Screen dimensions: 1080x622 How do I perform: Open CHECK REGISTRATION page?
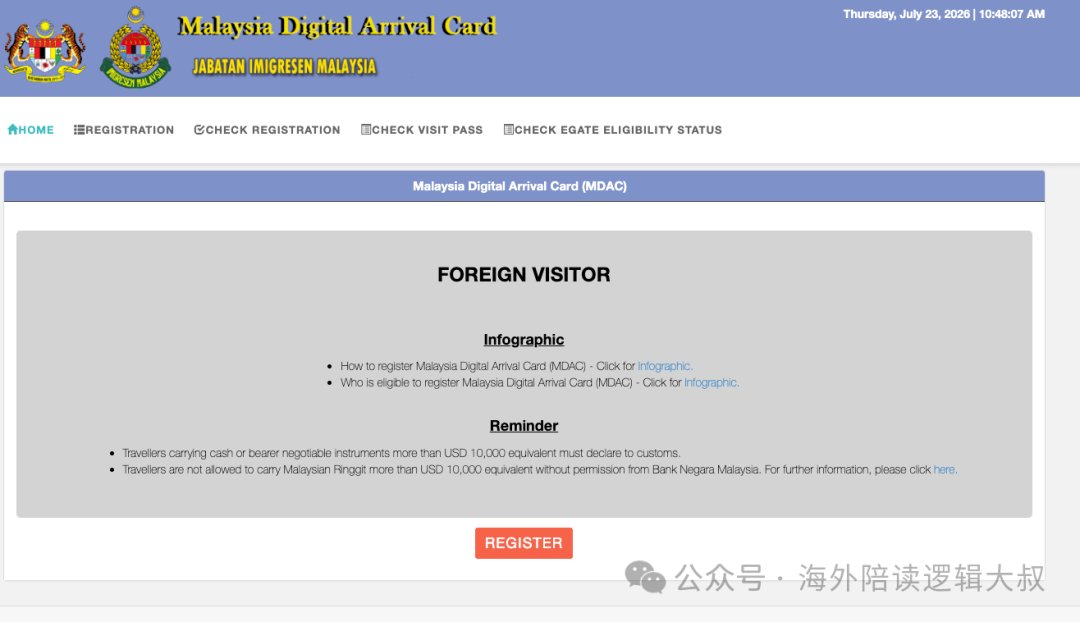click(x=267, y=129)
